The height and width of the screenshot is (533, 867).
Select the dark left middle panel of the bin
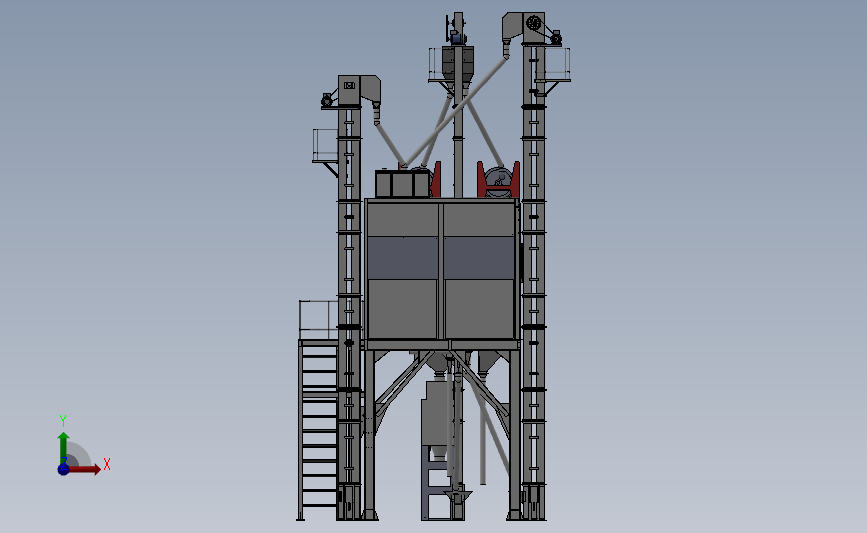pyautogui.click(x=403, y=258)
